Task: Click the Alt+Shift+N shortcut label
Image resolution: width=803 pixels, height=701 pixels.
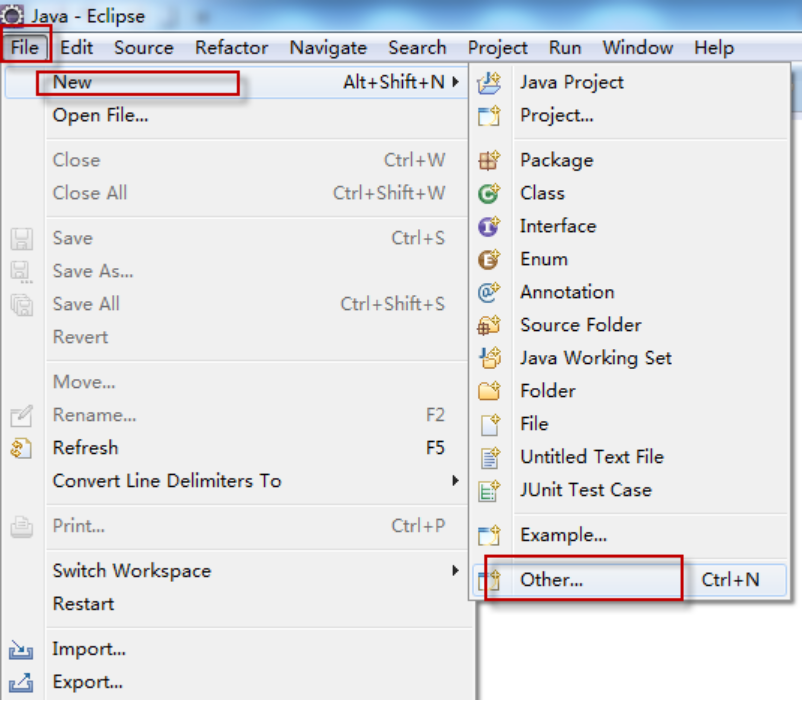Action: tap(394, 82)
